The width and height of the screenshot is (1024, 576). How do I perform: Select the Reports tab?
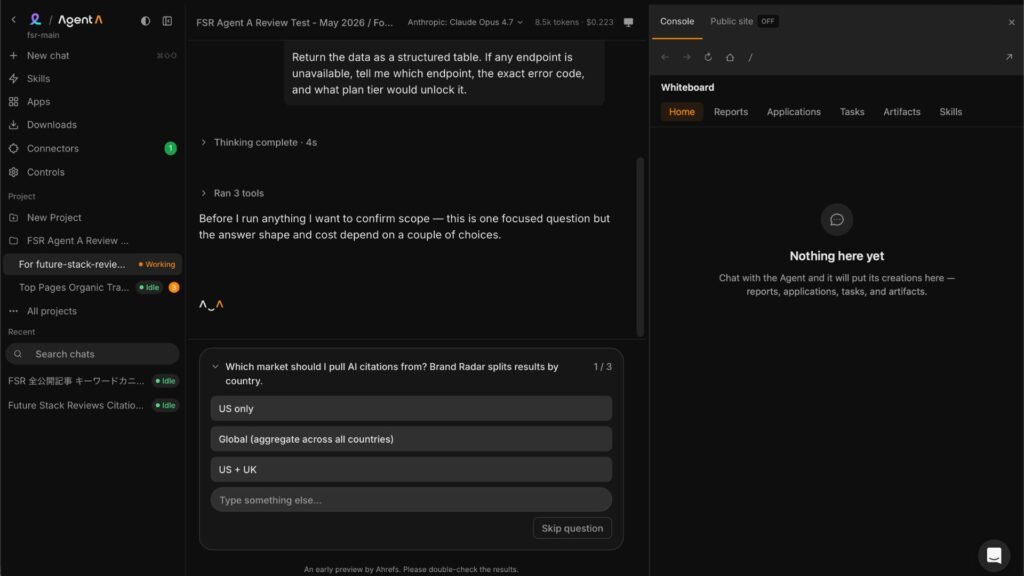[730, 112]
